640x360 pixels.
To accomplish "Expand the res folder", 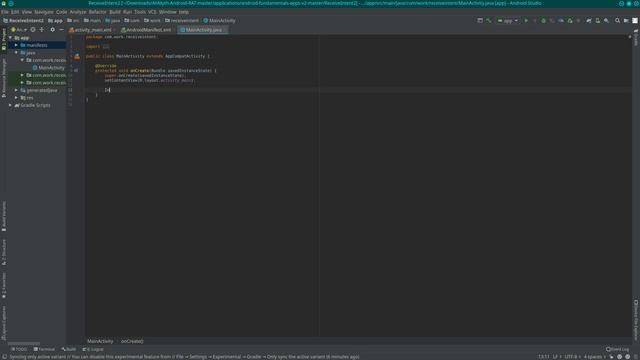I will click(x=16, y=98).
